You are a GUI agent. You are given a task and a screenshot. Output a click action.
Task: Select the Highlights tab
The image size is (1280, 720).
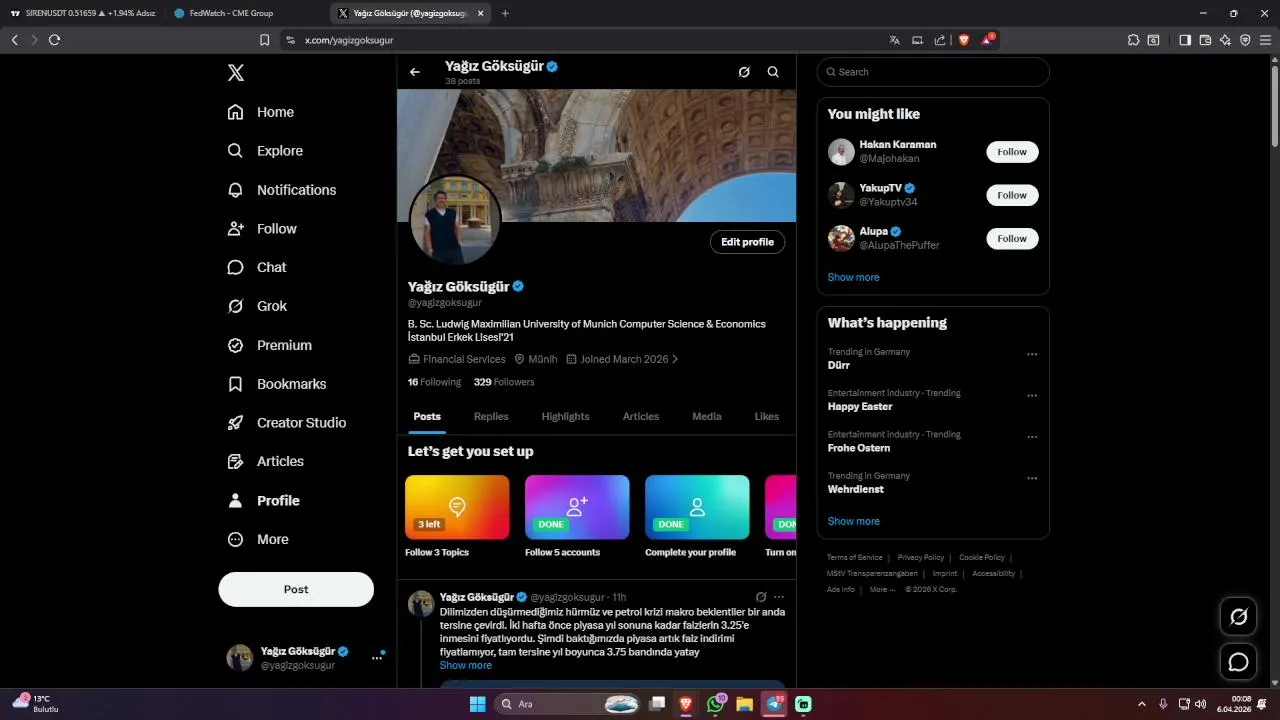565,416
